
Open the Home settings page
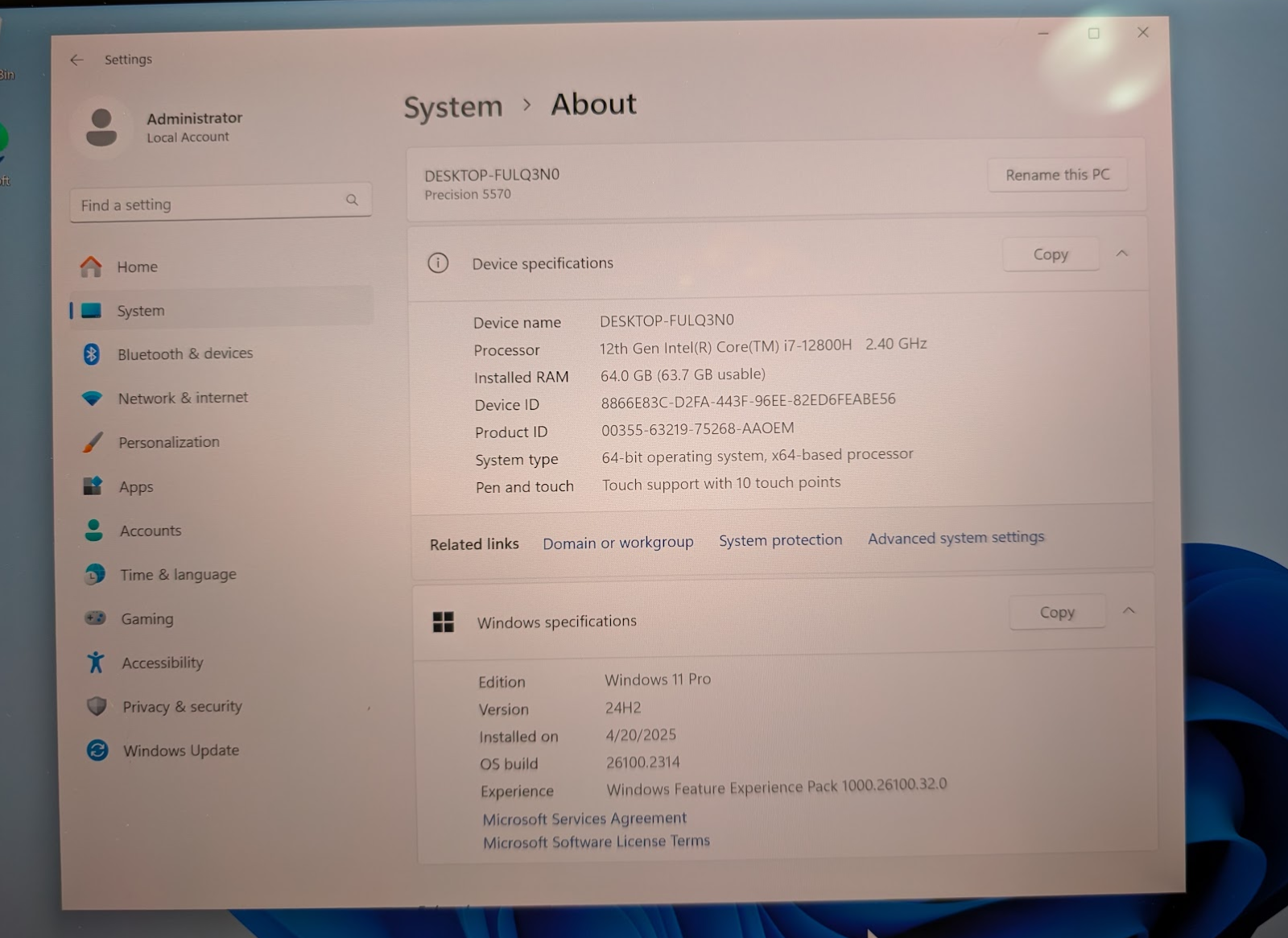point(221,267)
